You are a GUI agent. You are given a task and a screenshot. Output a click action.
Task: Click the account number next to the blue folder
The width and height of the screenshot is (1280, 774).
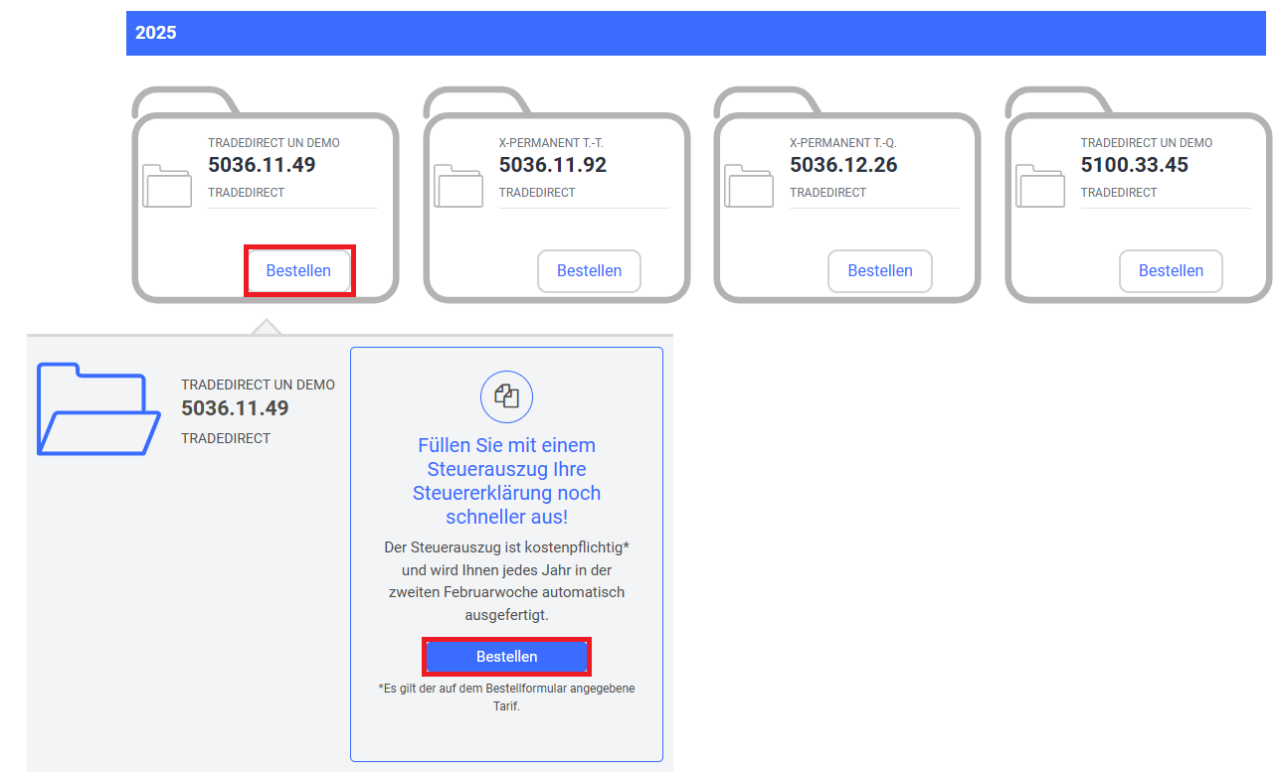[x=235, y=408]
